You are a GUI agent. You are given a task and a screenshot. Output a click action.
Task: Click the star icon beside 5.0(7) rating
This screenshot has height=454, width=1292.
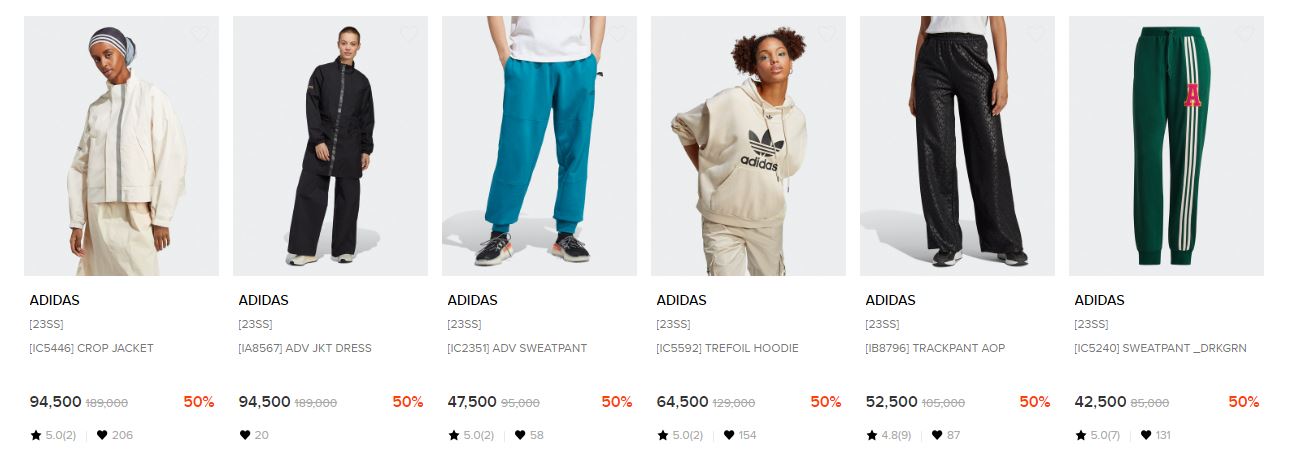(x=1081, y=435)
